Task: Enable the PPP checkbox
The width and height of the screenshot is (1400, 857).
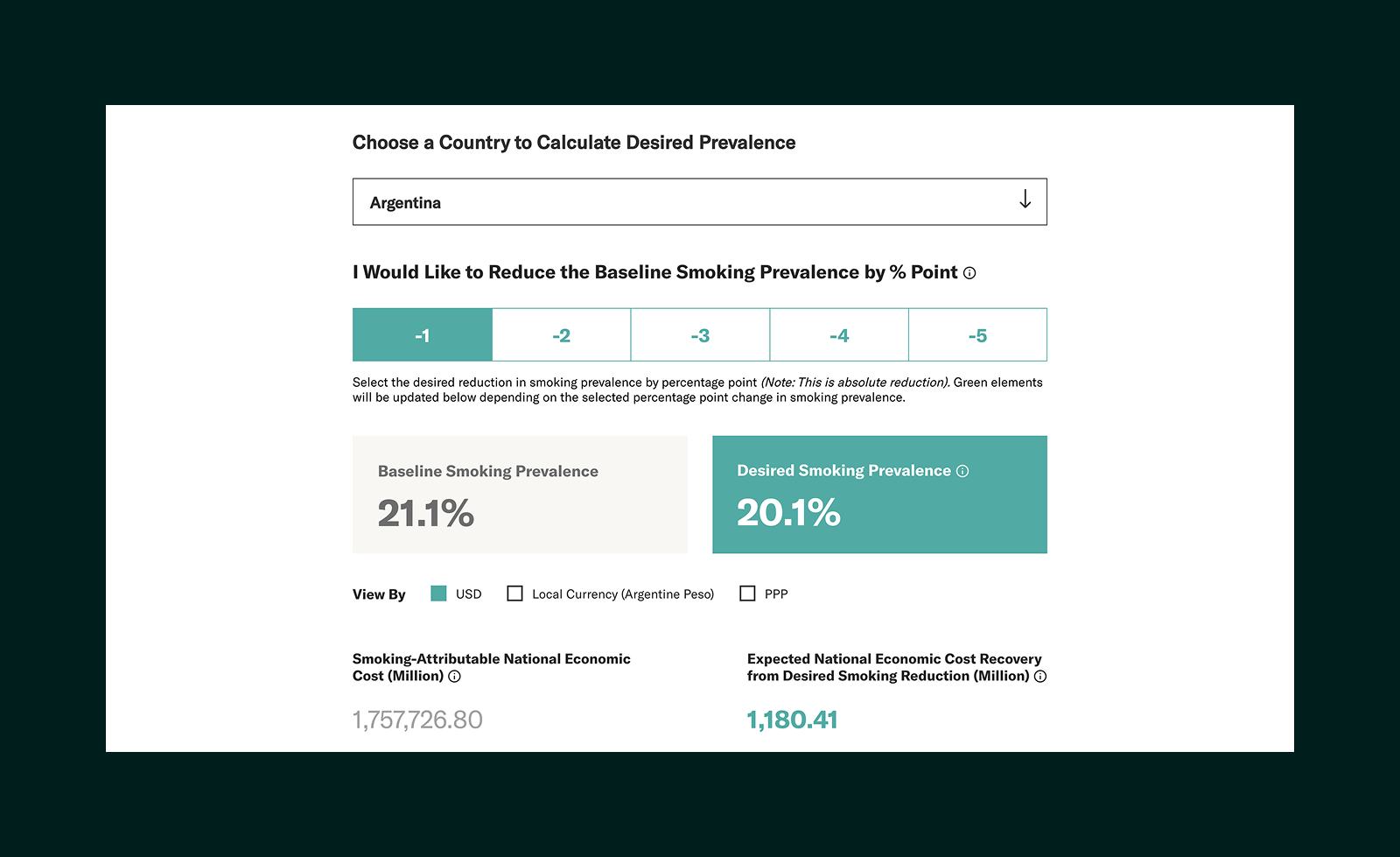Action: pos(748,594)
